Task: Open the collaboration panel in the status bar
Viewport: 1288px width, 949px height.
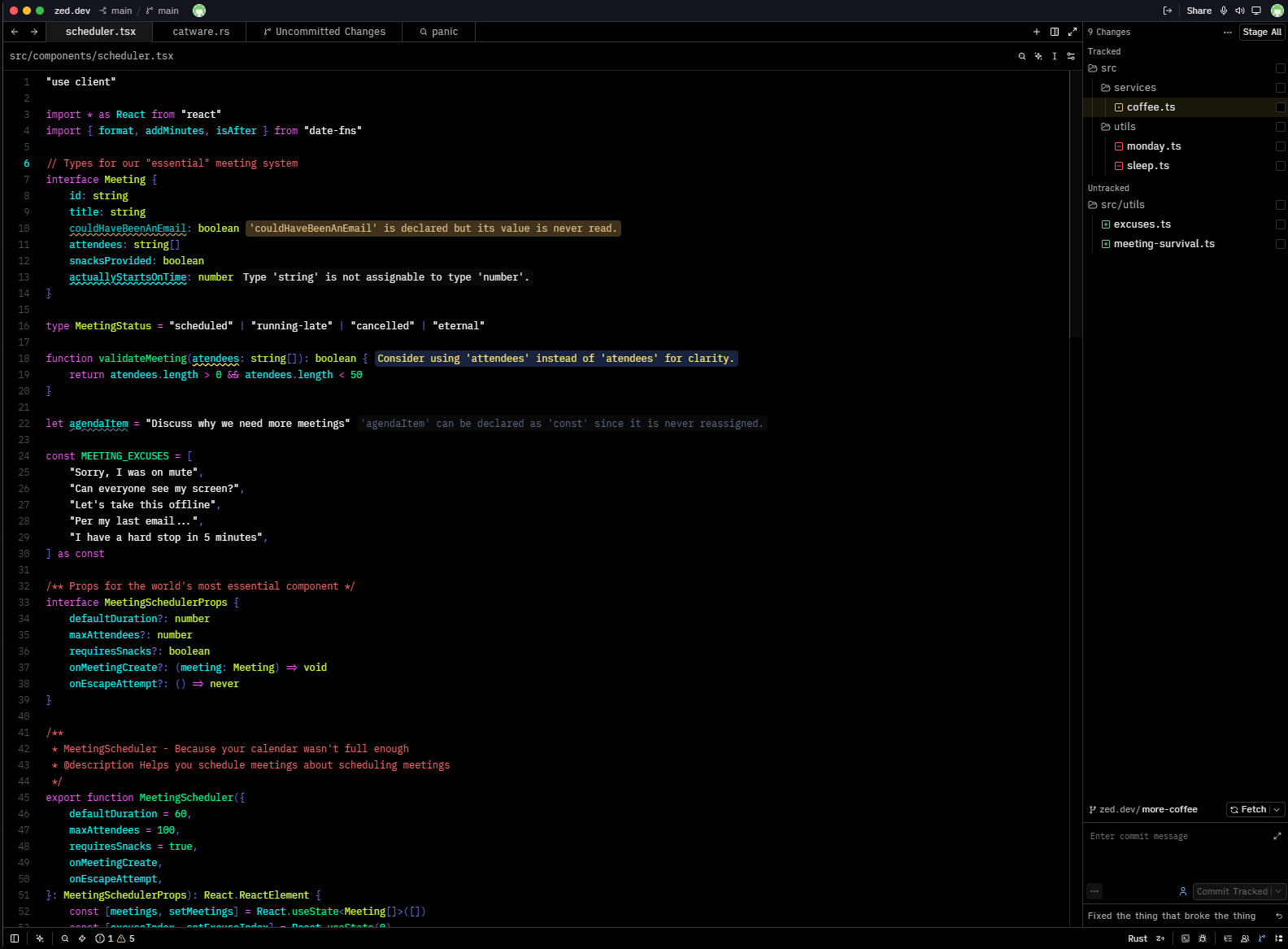Action: (1245, 938)
